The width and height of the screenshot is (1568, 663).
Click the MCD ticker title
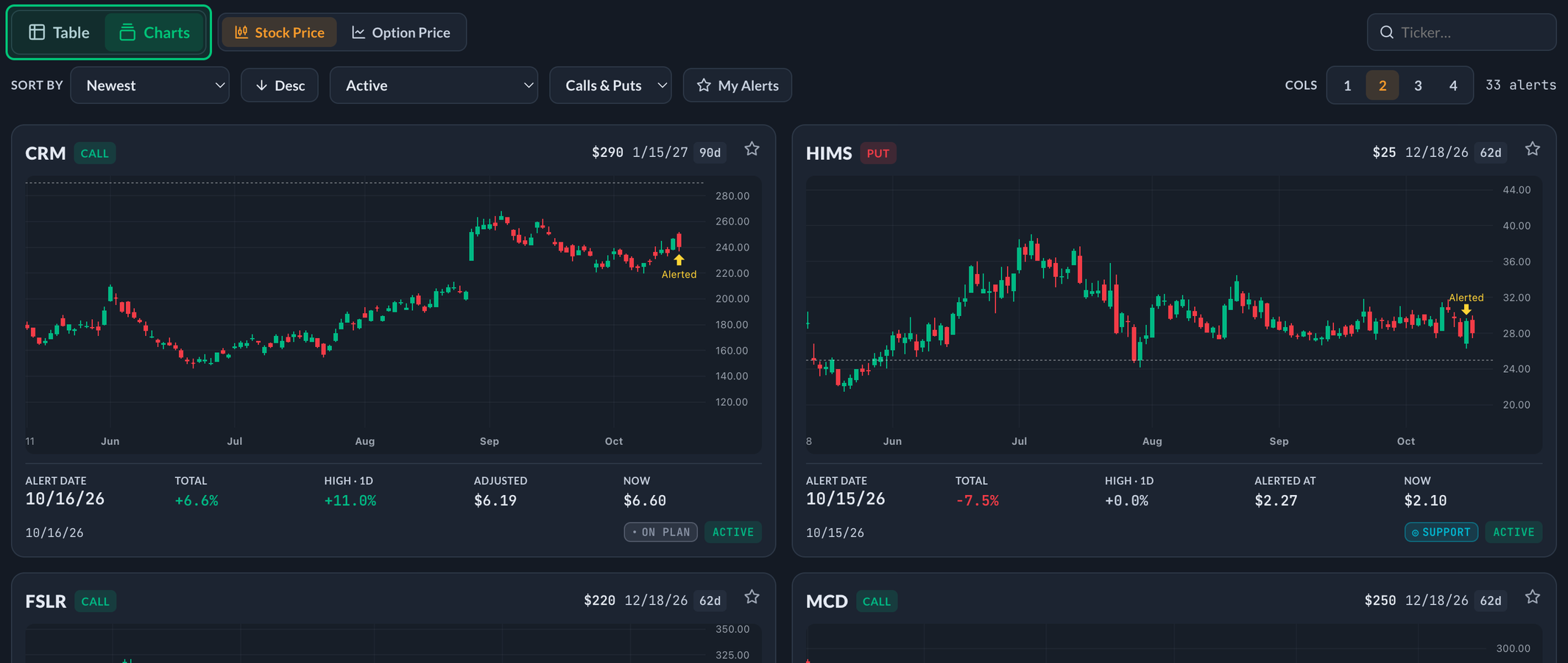click(827, 601)
